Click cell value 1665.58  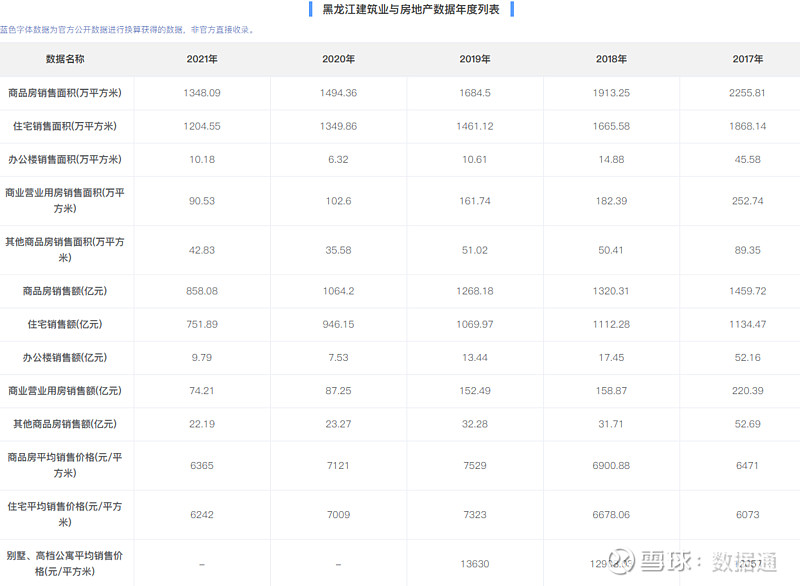[611, 126]
